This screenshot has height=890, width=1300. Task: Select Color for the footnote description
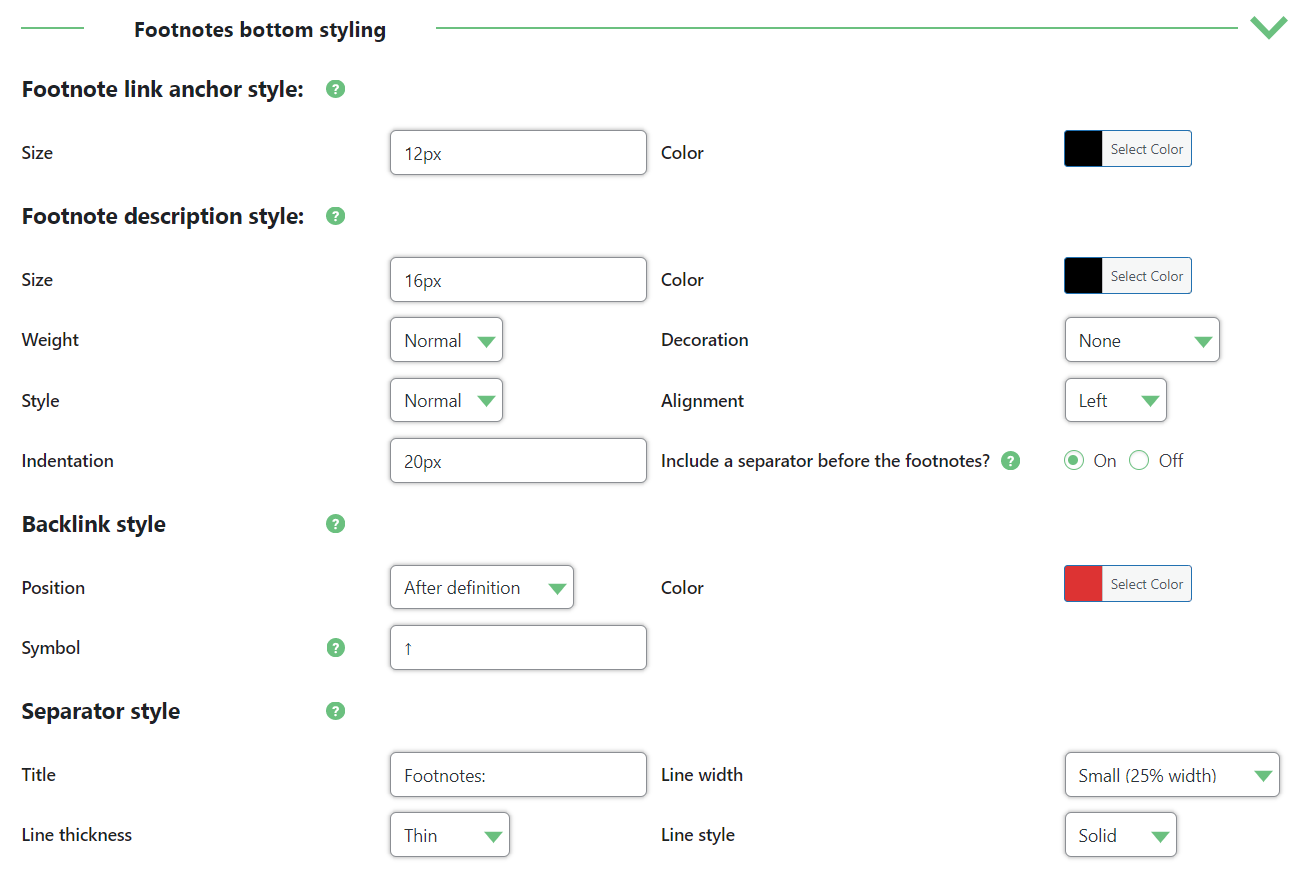(1147, 275)
